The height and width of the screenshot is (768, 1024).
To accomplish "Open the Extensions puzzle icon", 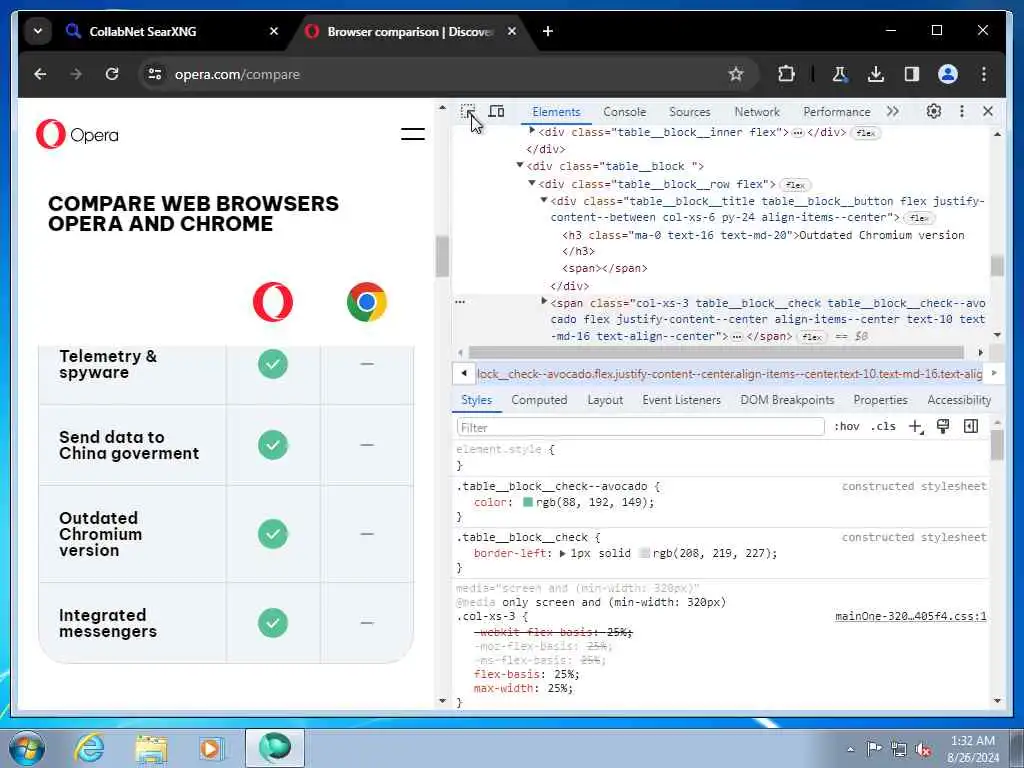I will pyautogui.click(x=786, y=74).
